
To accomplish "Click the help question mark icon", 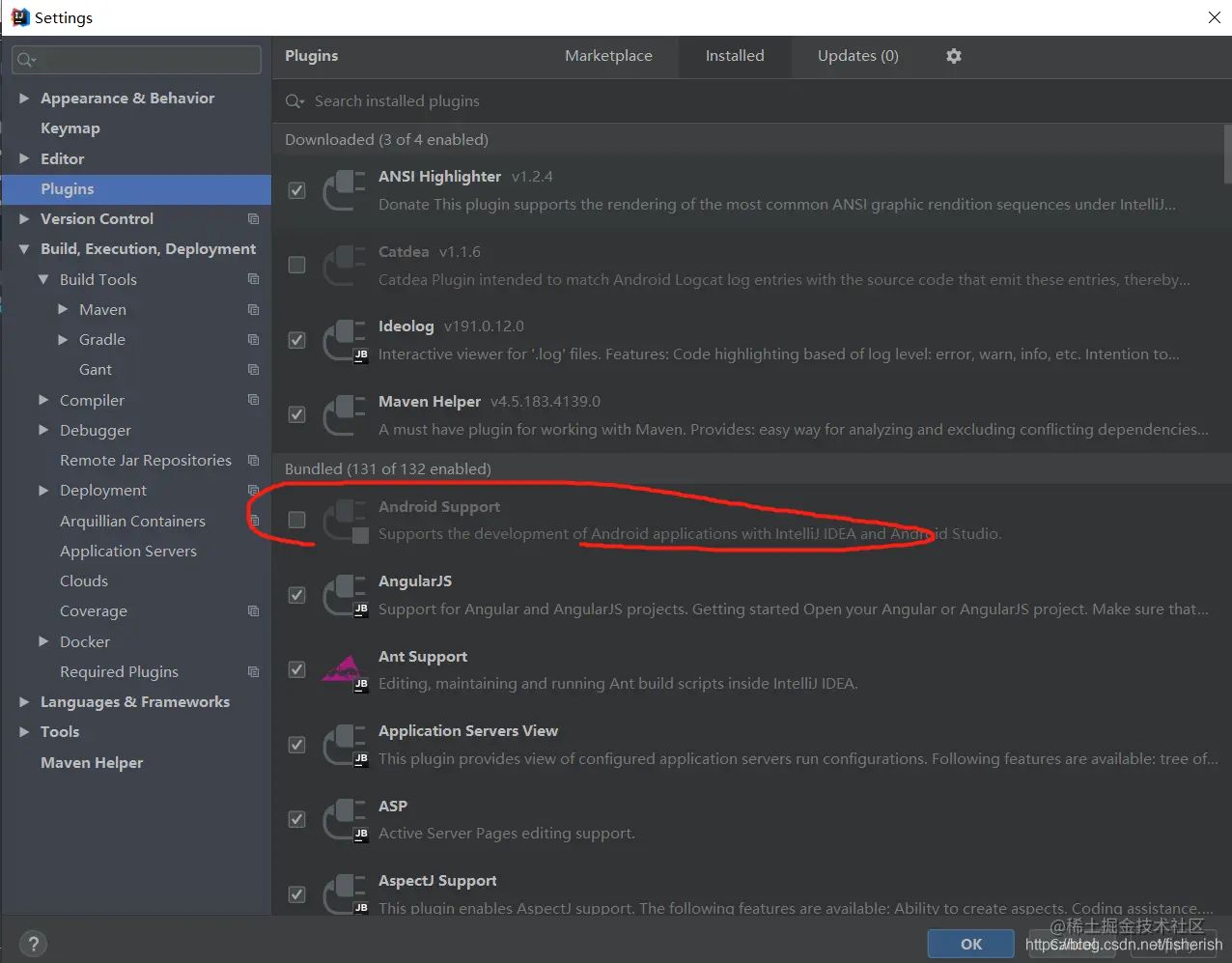I will pos(33,944).
